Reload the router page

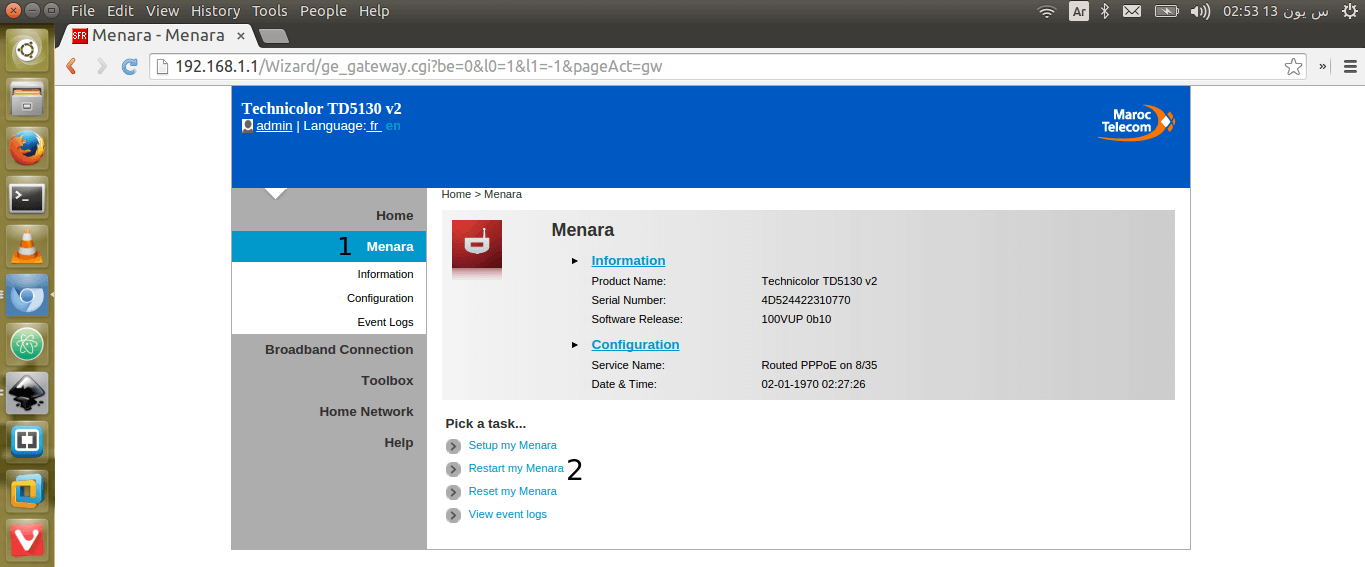pos(129,67)
